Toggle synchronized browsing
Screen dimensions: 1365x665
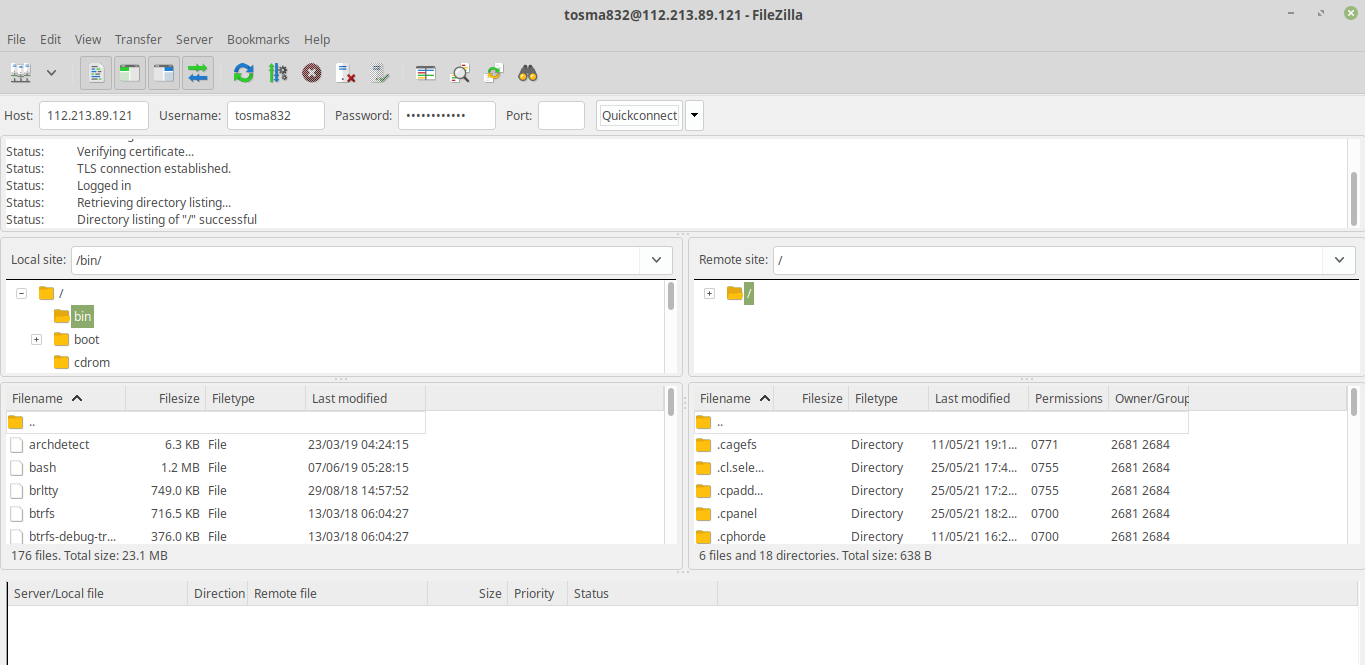coord(494,73)
